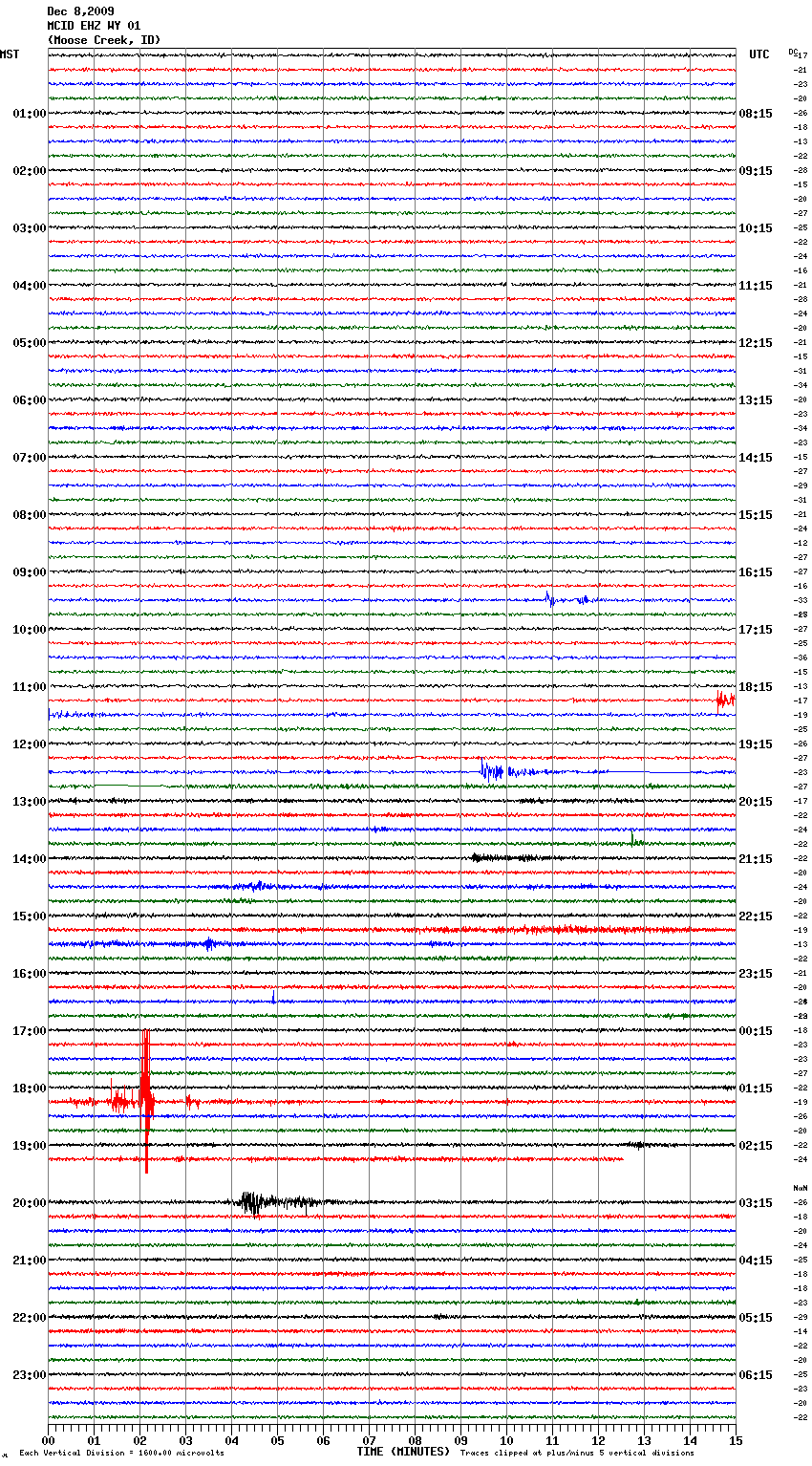
Task: Pick the '06:00' MST hour label
Action: [29, 400]
